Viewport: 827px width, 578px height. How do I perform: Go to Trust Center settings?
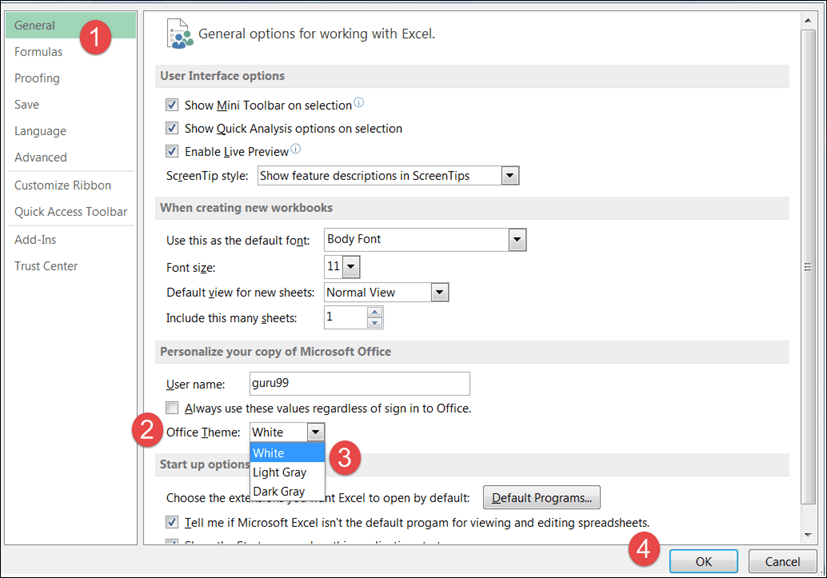coord(46,266)
